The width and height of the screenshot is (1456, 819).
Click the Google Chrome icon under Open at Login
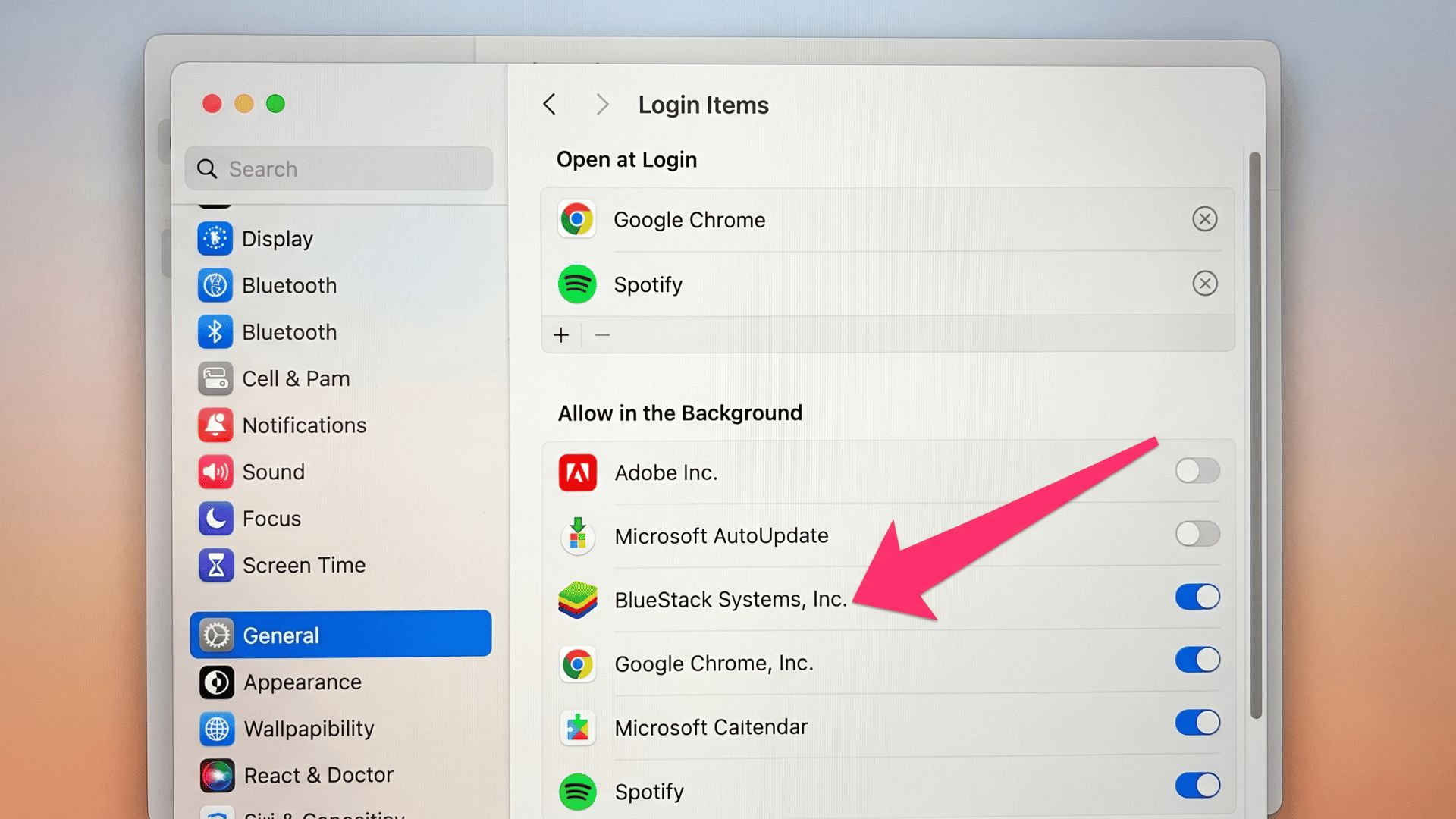pos(577,220)
